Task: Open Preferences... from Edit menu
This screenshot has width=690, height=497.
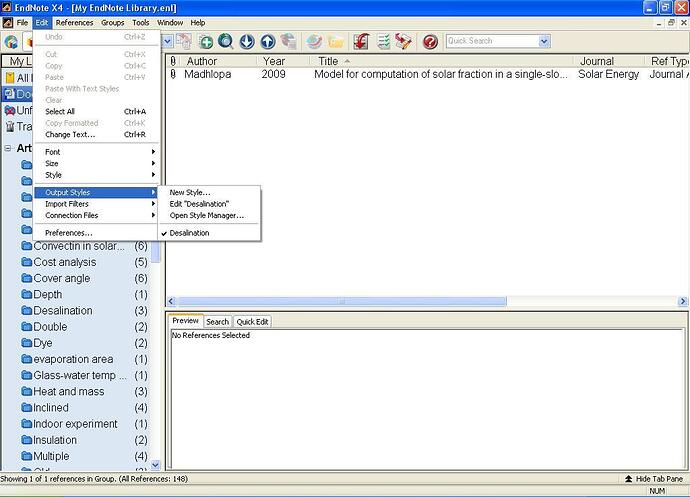Action: coord(96,233)
